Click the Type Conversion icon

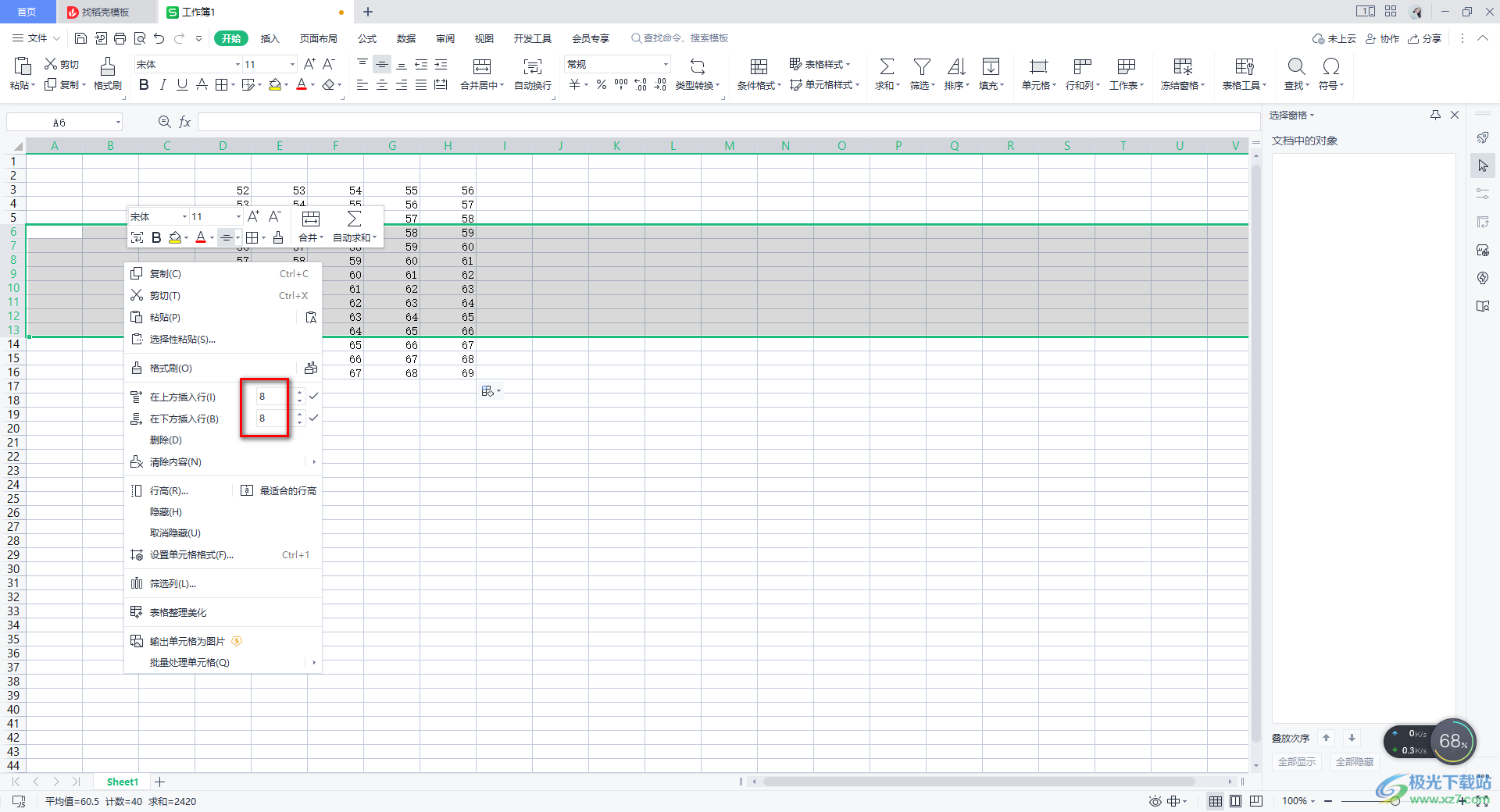click(x=698, y=66)
